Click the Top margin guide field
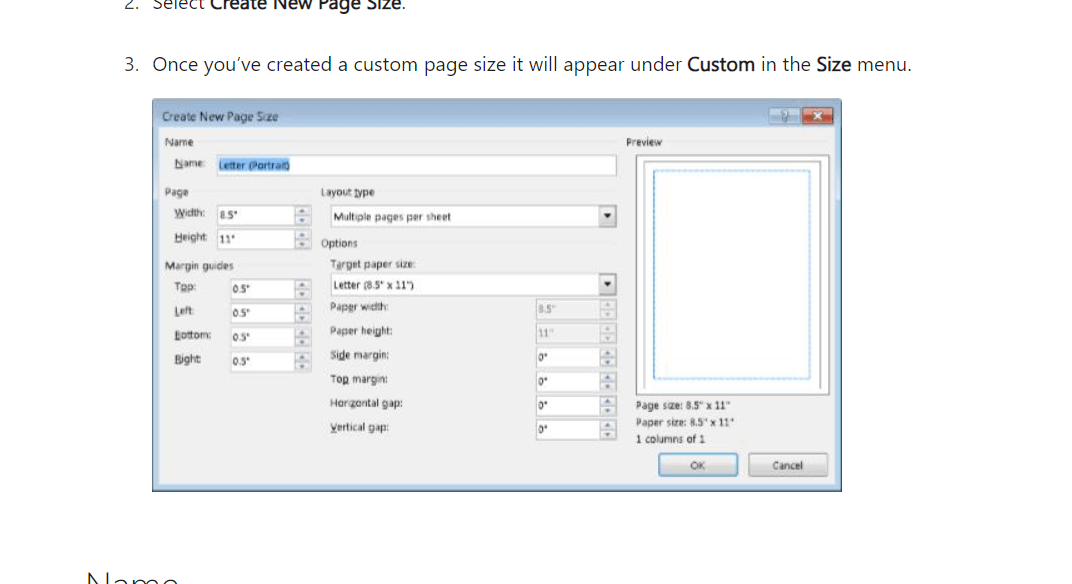This screenshot has height=584, width=1072. point(263,289)
